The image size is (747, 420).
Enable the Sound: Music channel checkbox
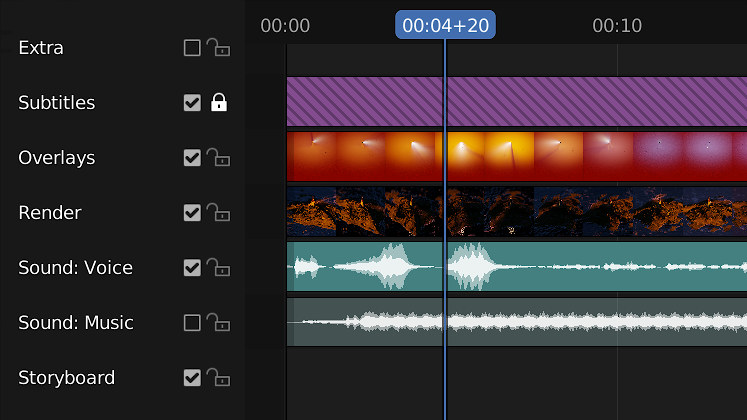coord(192,323)
